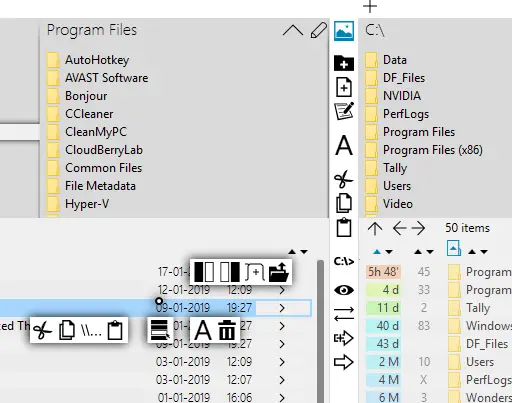Click the right-pane-filled layout icon in popup
Viewport: 512px width, 403px height.
pos(230,271)
